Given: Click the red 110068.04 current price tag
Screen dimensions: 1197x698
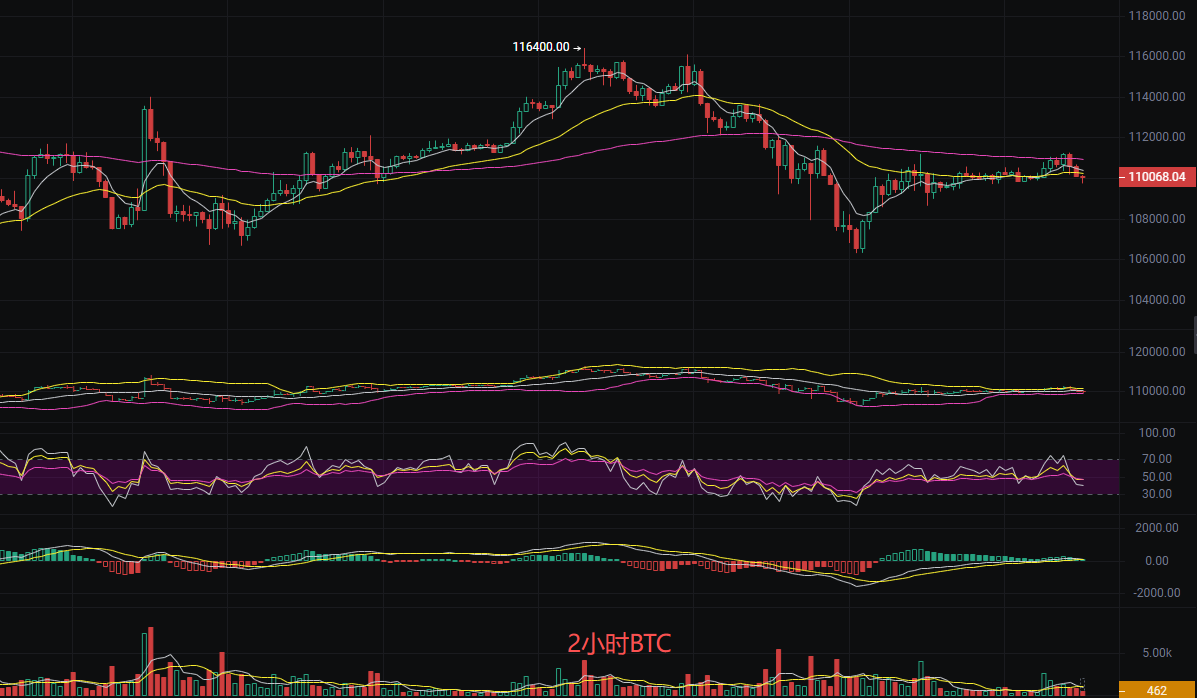Looking at the screenshot, I should [1156, 177].
